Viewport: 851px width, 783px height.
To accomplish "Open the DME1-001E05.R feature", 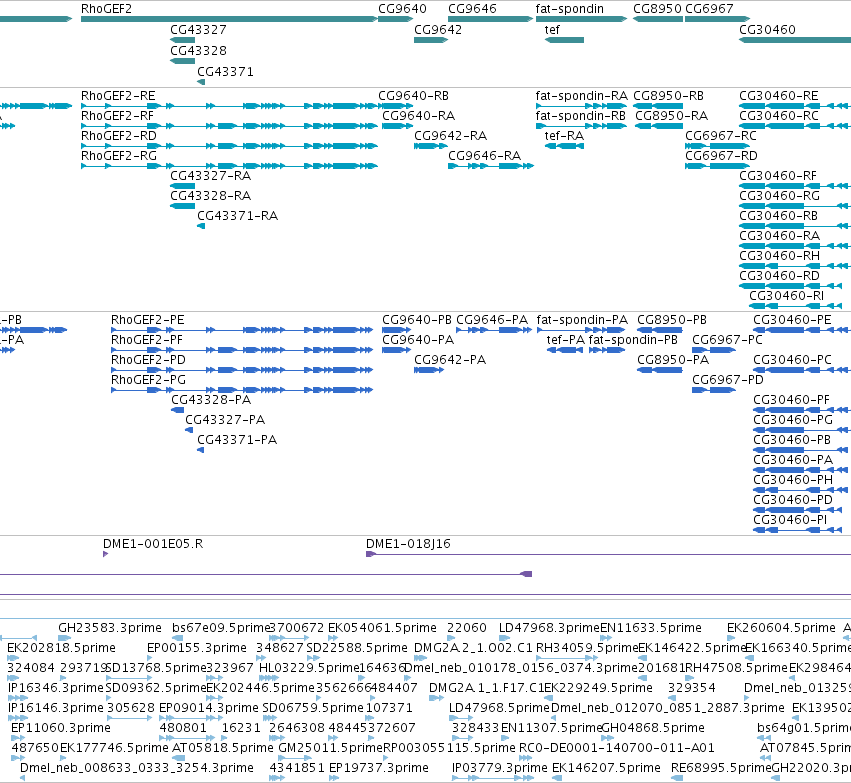I will click(153, 544).
